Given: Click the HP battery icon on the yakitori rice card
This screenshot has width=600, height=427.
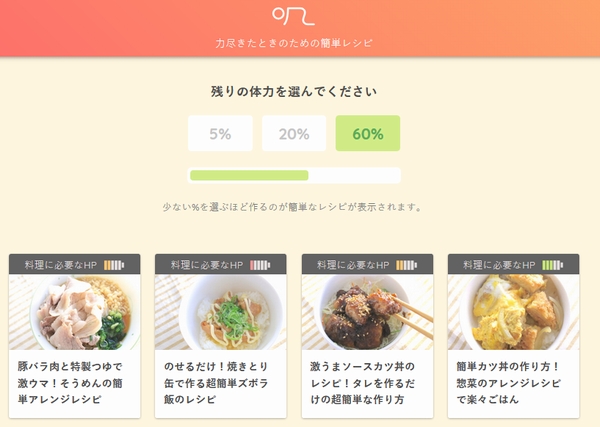Looking at the screenshot, I should [260, 265].
